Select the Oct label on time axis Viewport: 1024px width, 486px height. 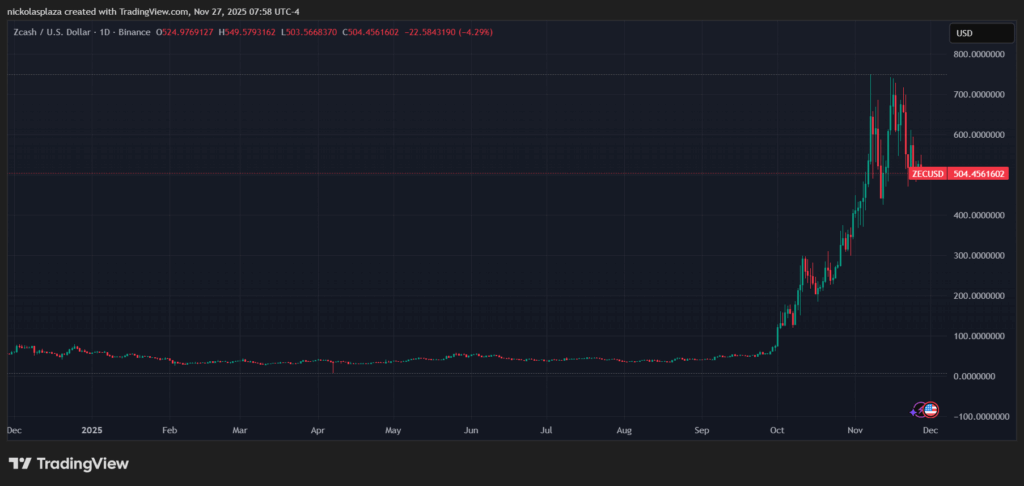(x=778, y=430)
